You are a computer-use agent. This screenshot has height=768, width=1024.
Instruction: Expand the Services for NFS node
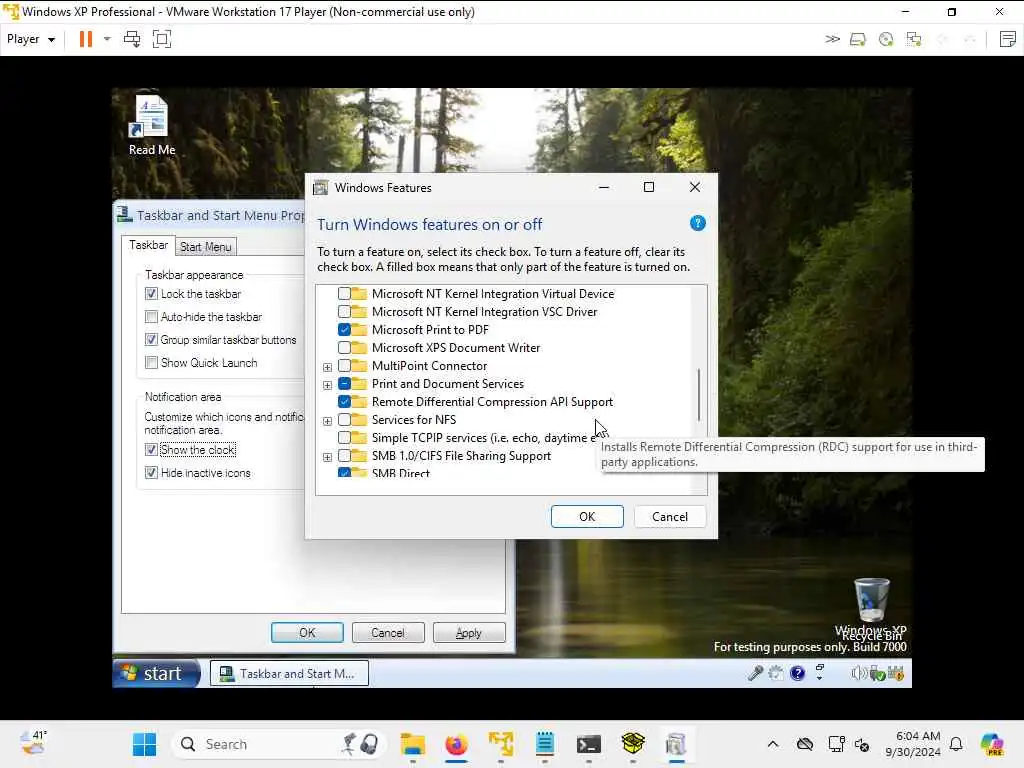click(327, 421)
